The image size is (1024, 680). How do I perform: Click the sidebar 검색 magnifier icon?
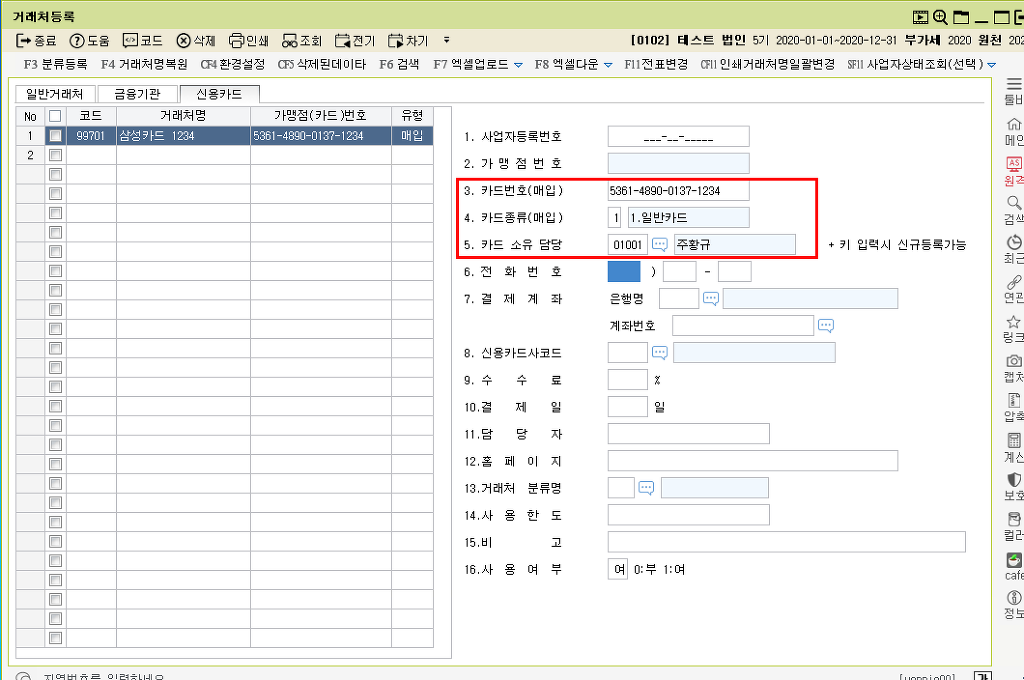[x=1014, y=202]
